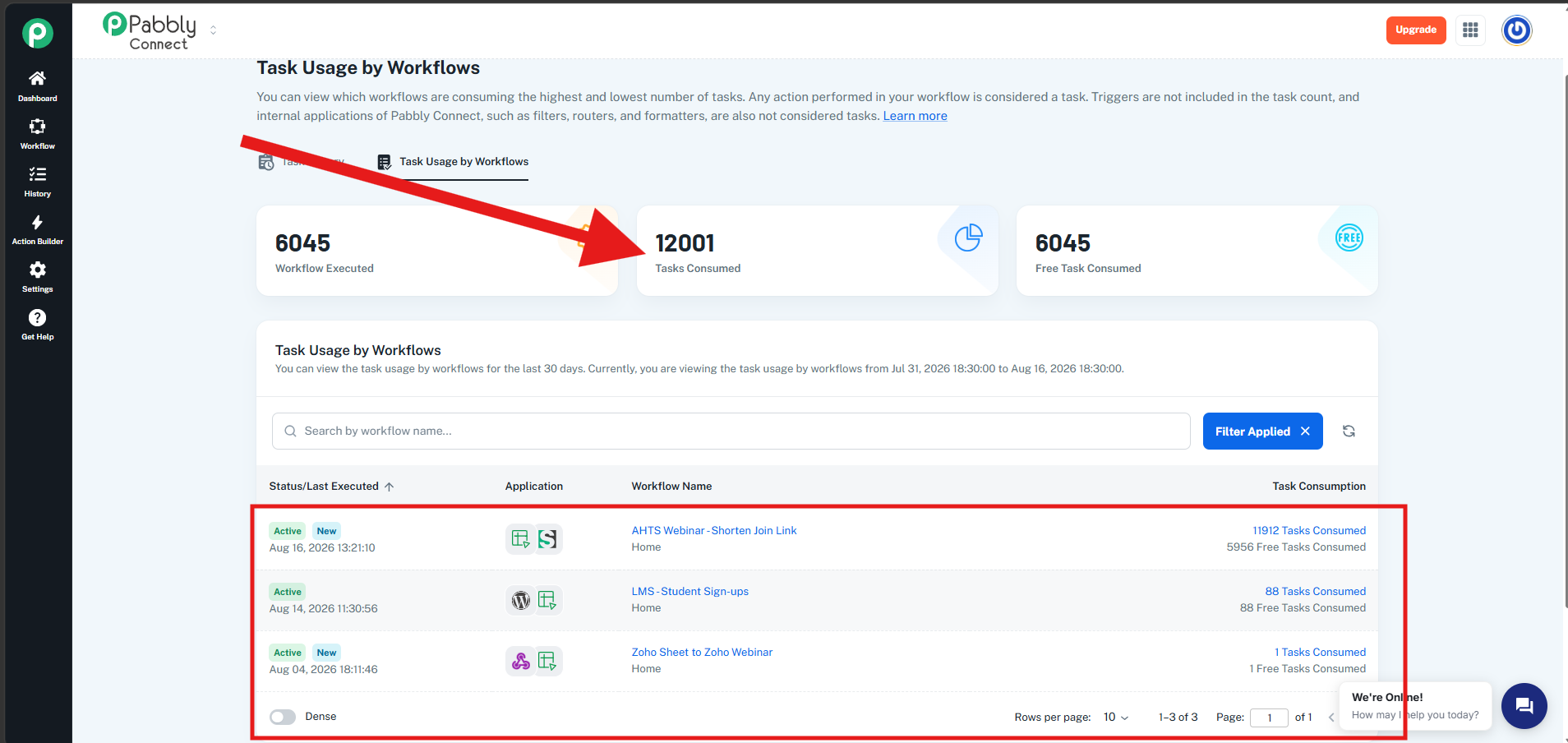
Task: Follow the Learn more link
Action: (915, 116)
